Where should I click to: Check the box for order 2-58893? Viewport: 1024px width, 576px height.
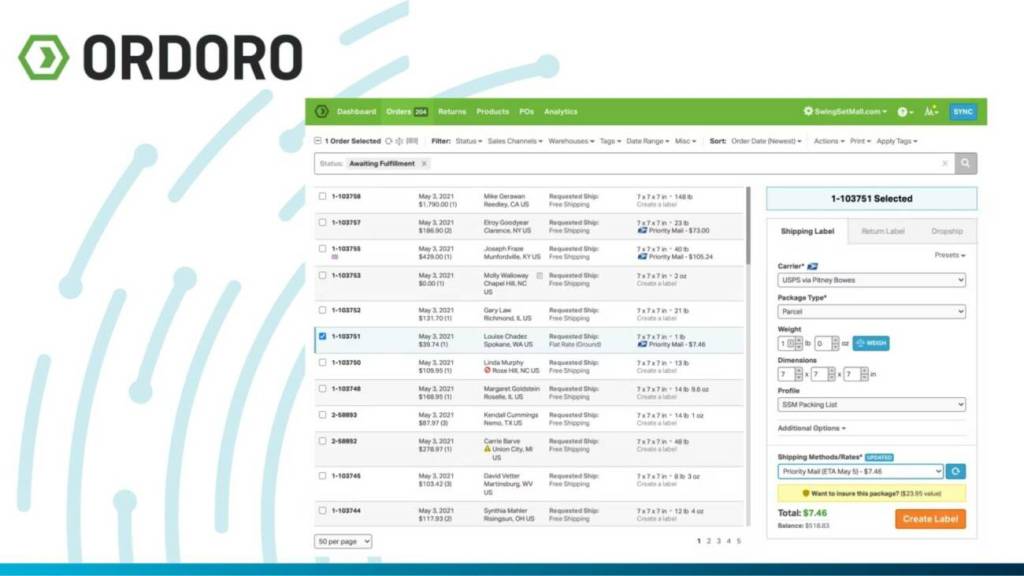pyautogui.click(x=322, y=414)
